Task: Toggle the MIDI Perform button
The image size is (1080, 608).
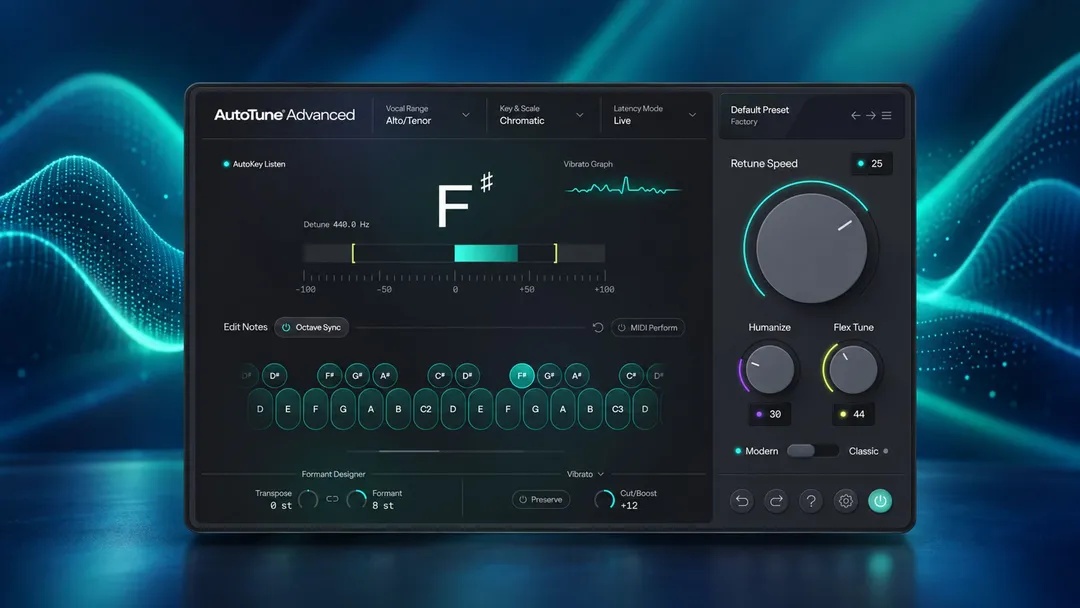Action: click(x=647, y=328)
